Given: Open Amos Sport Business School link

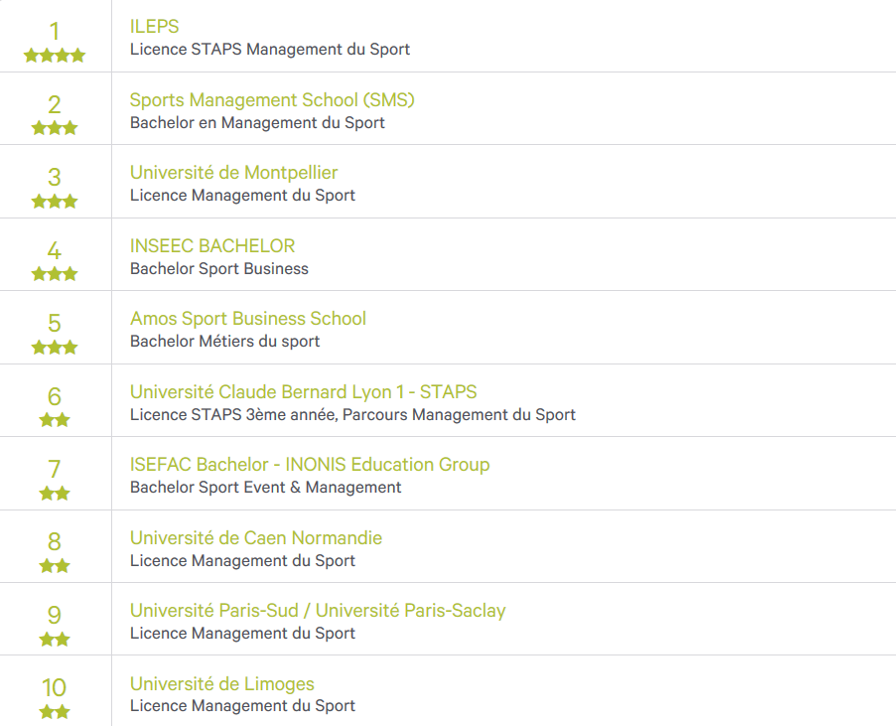Looking at the screenshot, I should (x=248, y=318).
